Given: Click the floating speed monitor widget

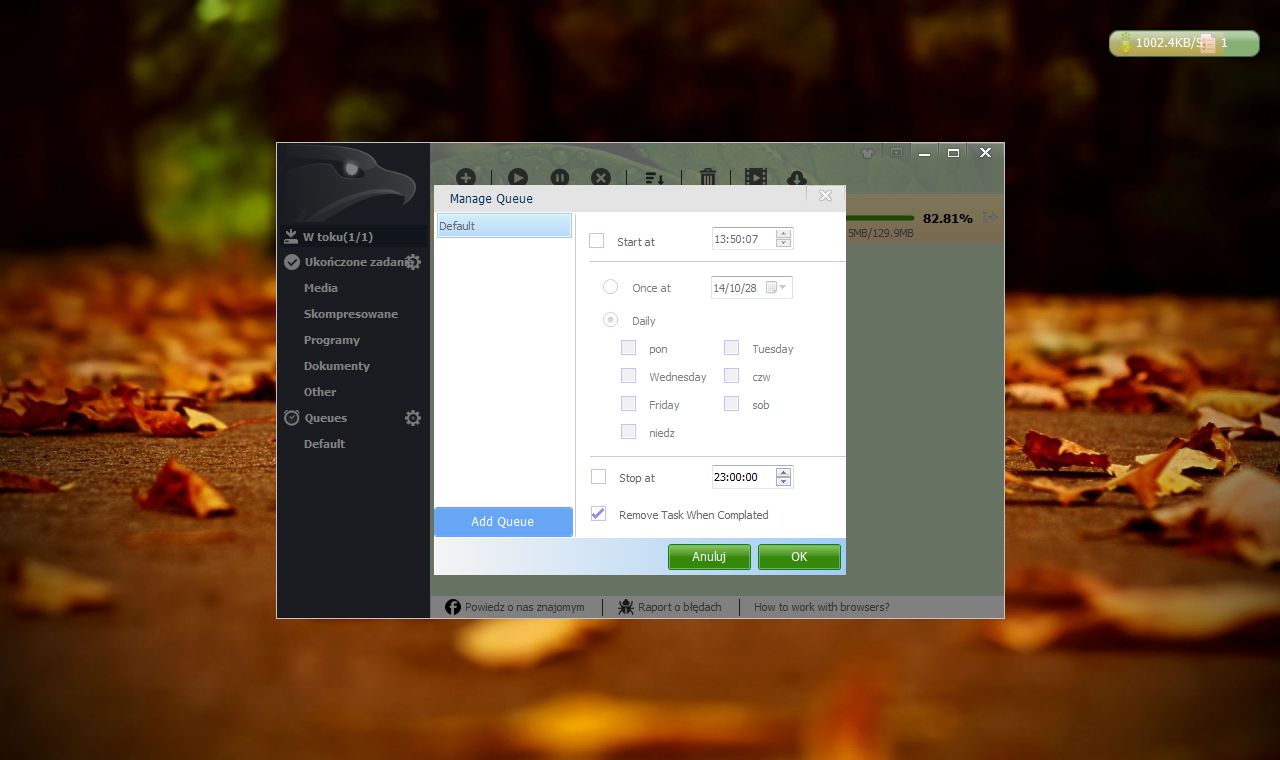Looking at the screenshot, I should tap(1184, 43).
